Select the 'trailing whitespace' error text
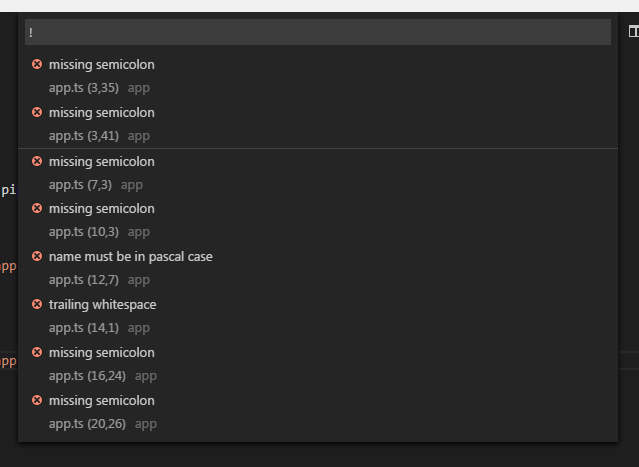639x467 pixels. tap(102, 305)
